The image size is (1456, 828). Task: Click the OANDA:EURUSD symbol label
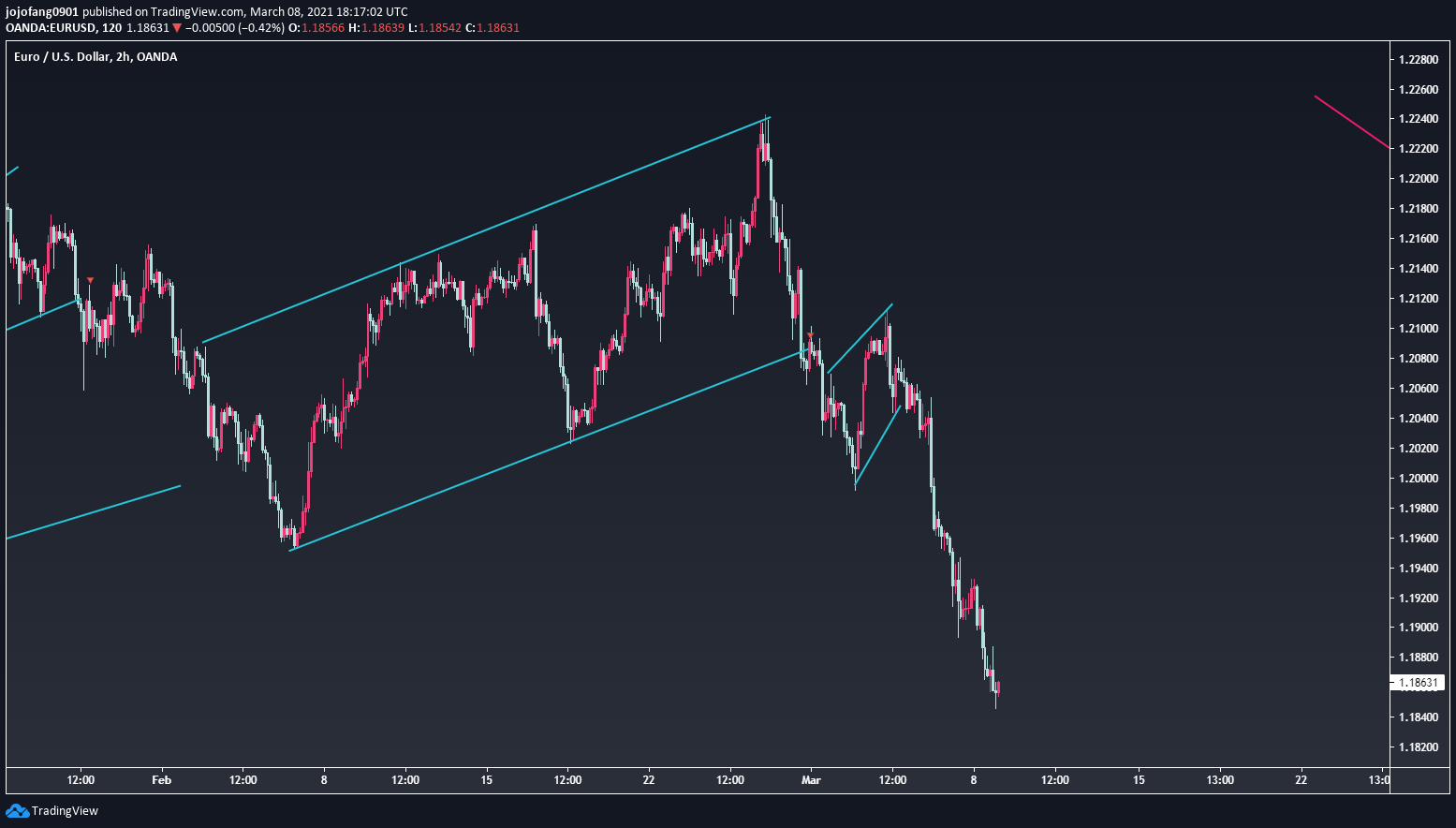(50, 28)
